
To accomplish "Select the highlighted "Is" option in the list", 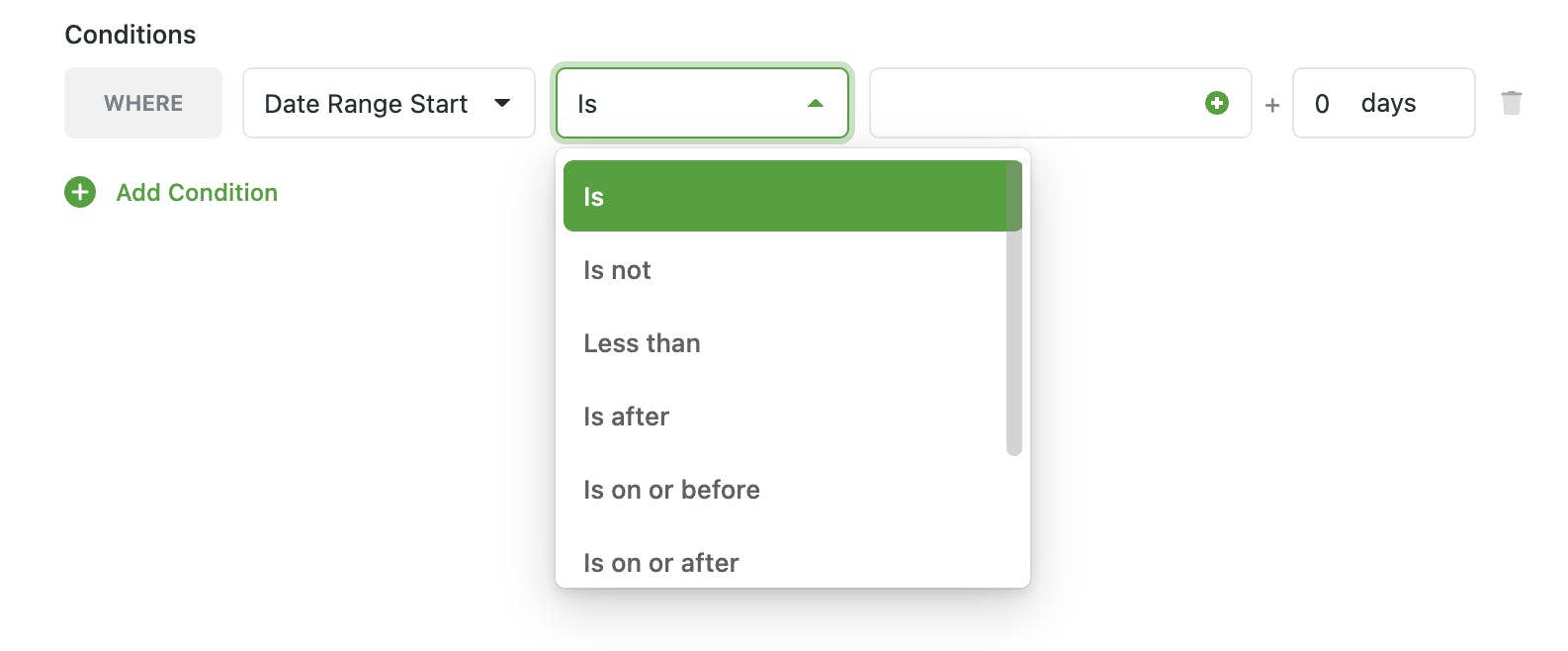I will point(781,196).
